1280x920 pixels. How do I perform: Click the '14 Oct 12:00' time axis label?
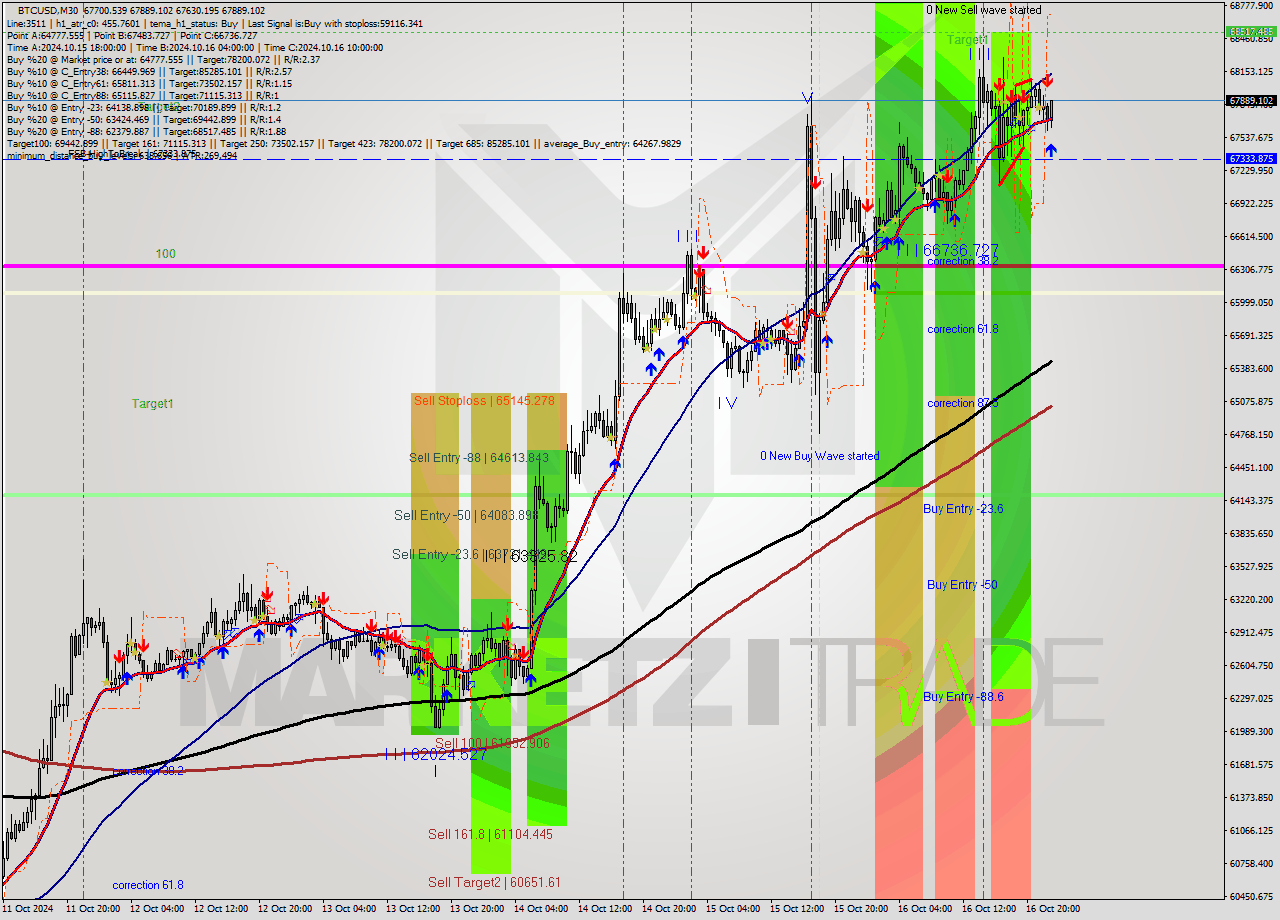(605, 909)
